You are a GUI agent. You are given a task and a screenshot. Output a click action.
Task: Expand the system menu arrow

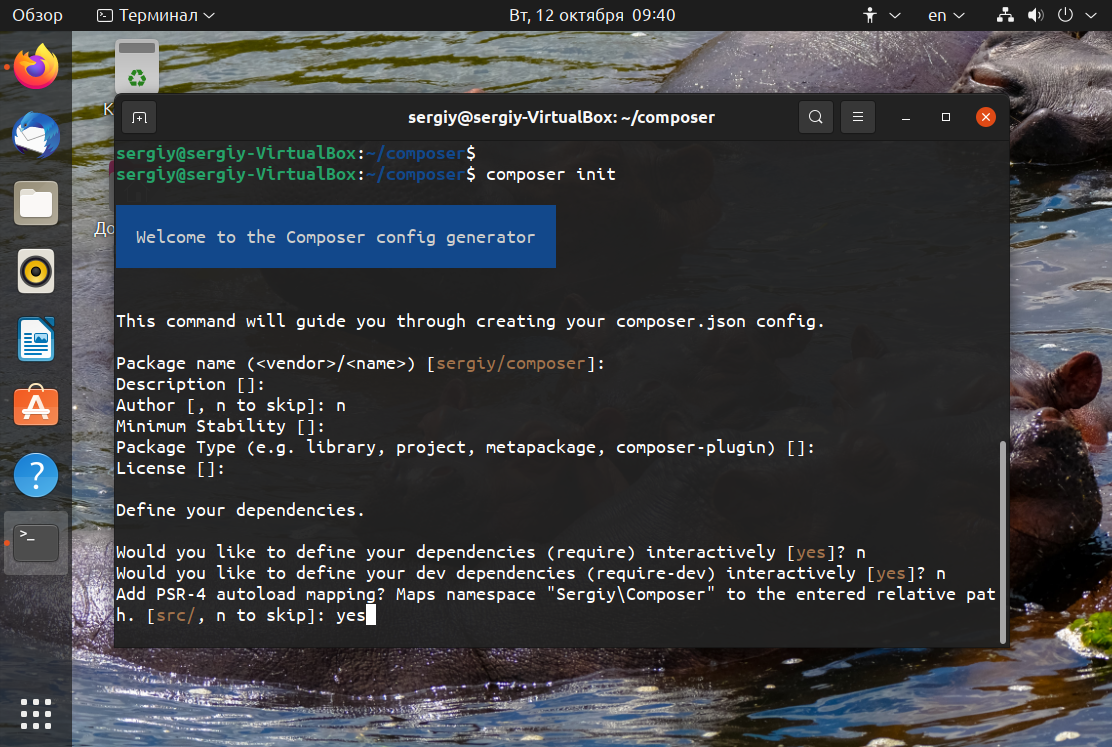[1091, 15]
